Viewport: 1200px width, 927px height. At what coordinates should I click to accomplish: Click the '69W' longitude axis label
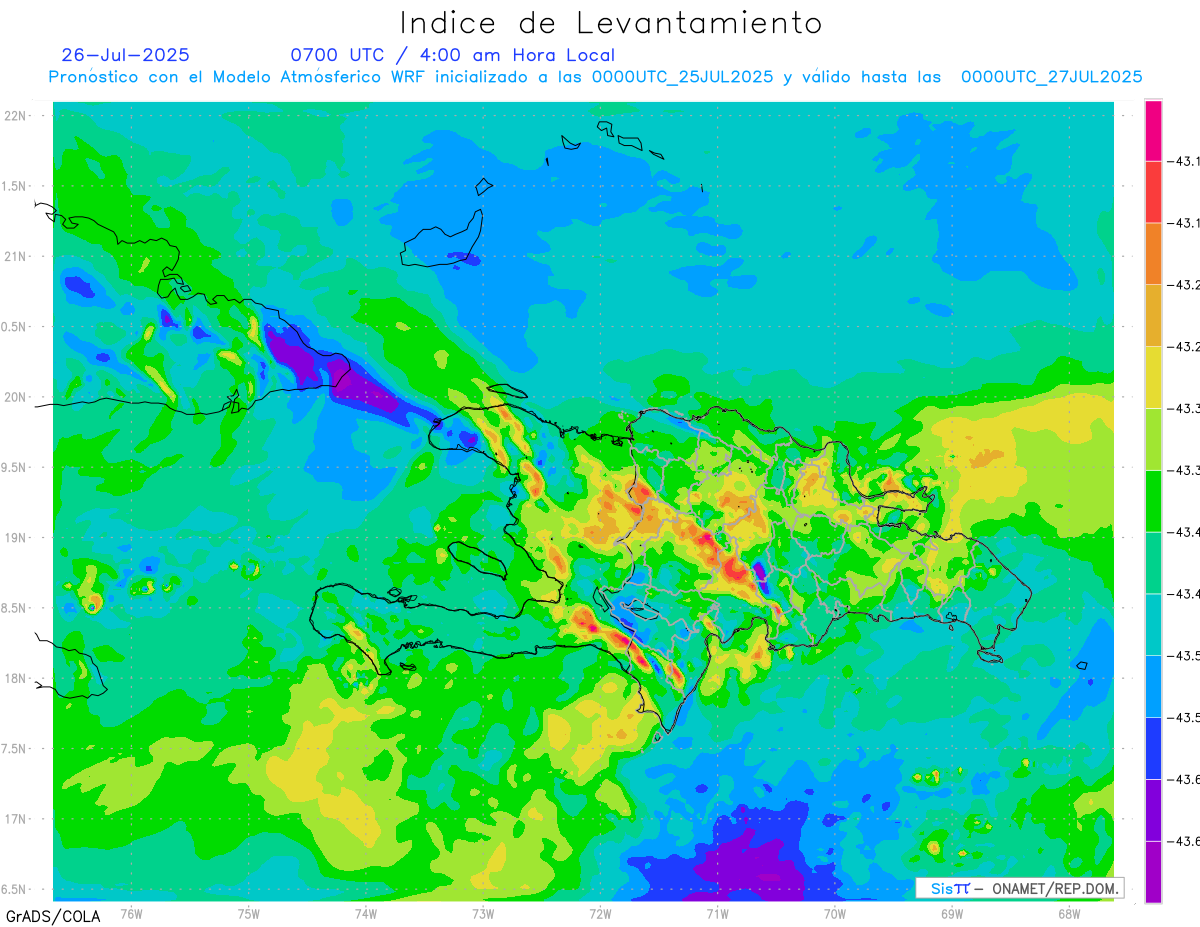click(952, 913)
